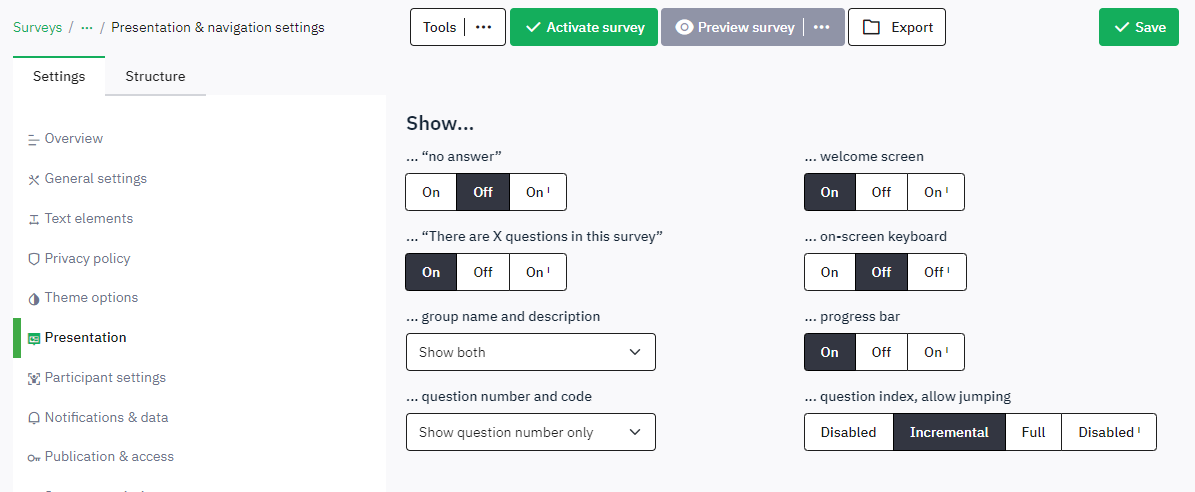1195x492 pixels.
Task: Click the Surveys breadcrumb link
Action: click(37, 27)
